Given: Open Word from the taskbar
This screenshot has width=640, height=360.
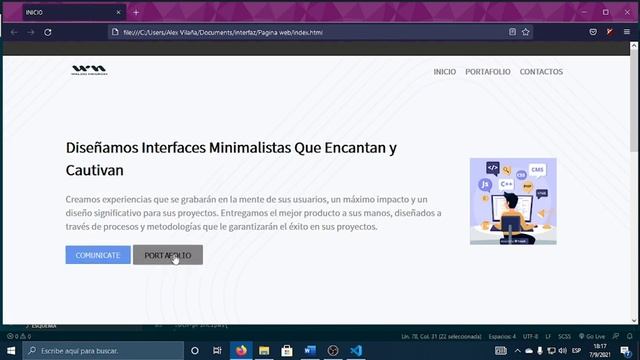Looking at the screenshot, I should (x=310, y=351).
